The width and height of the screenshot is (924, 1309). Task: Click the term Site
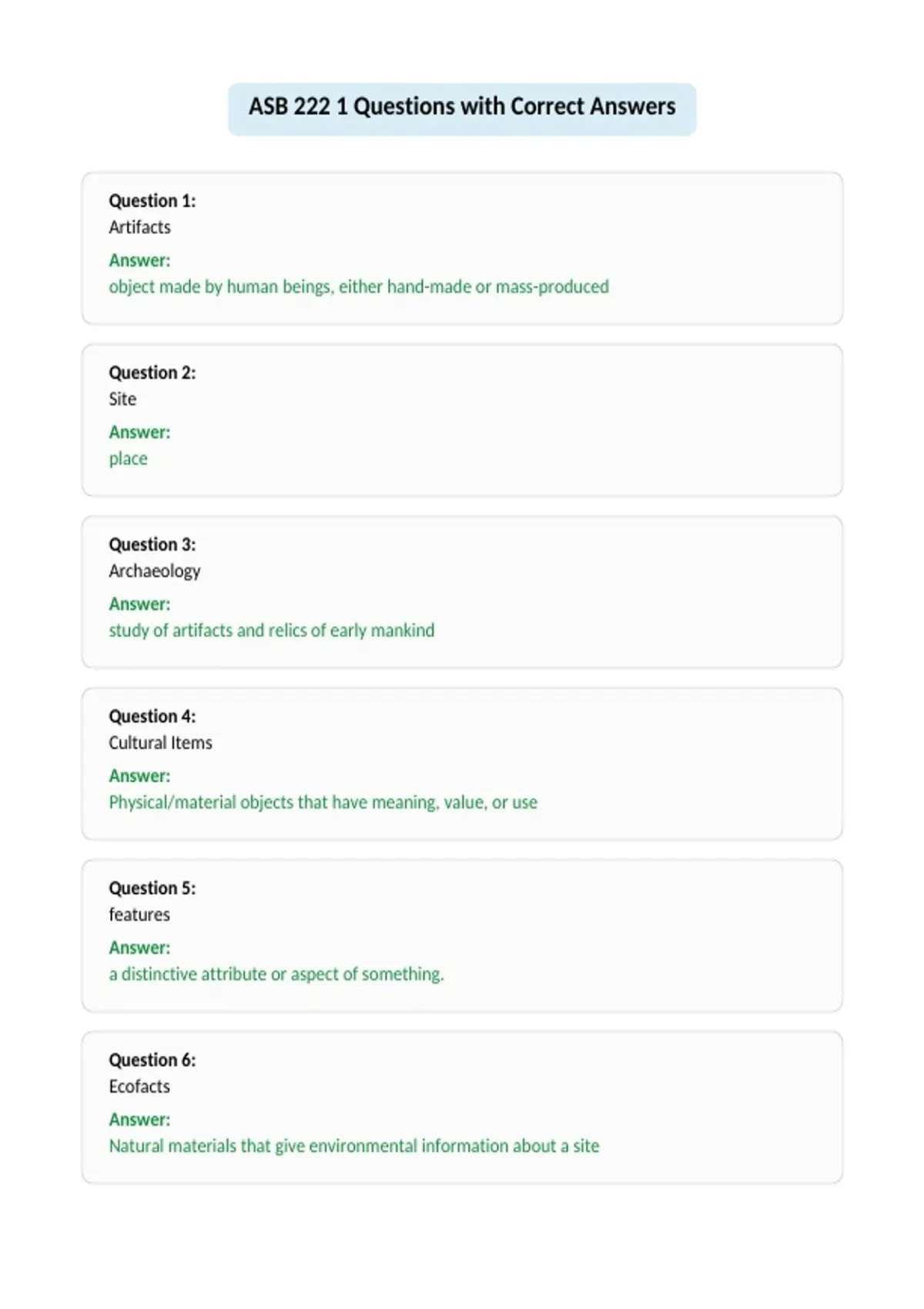click(x=122, y=399)
